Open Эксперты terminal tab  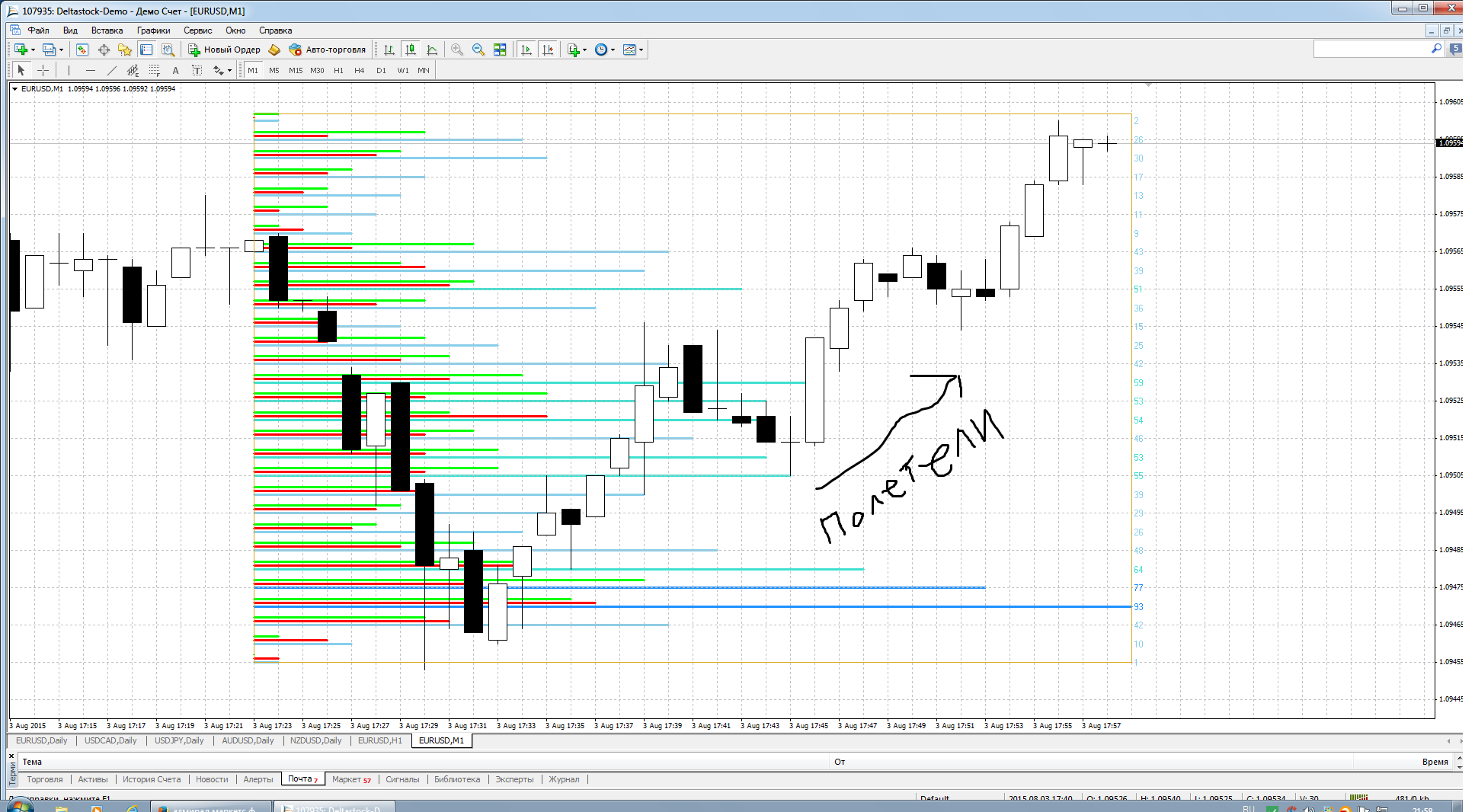(x=514, y=779)
